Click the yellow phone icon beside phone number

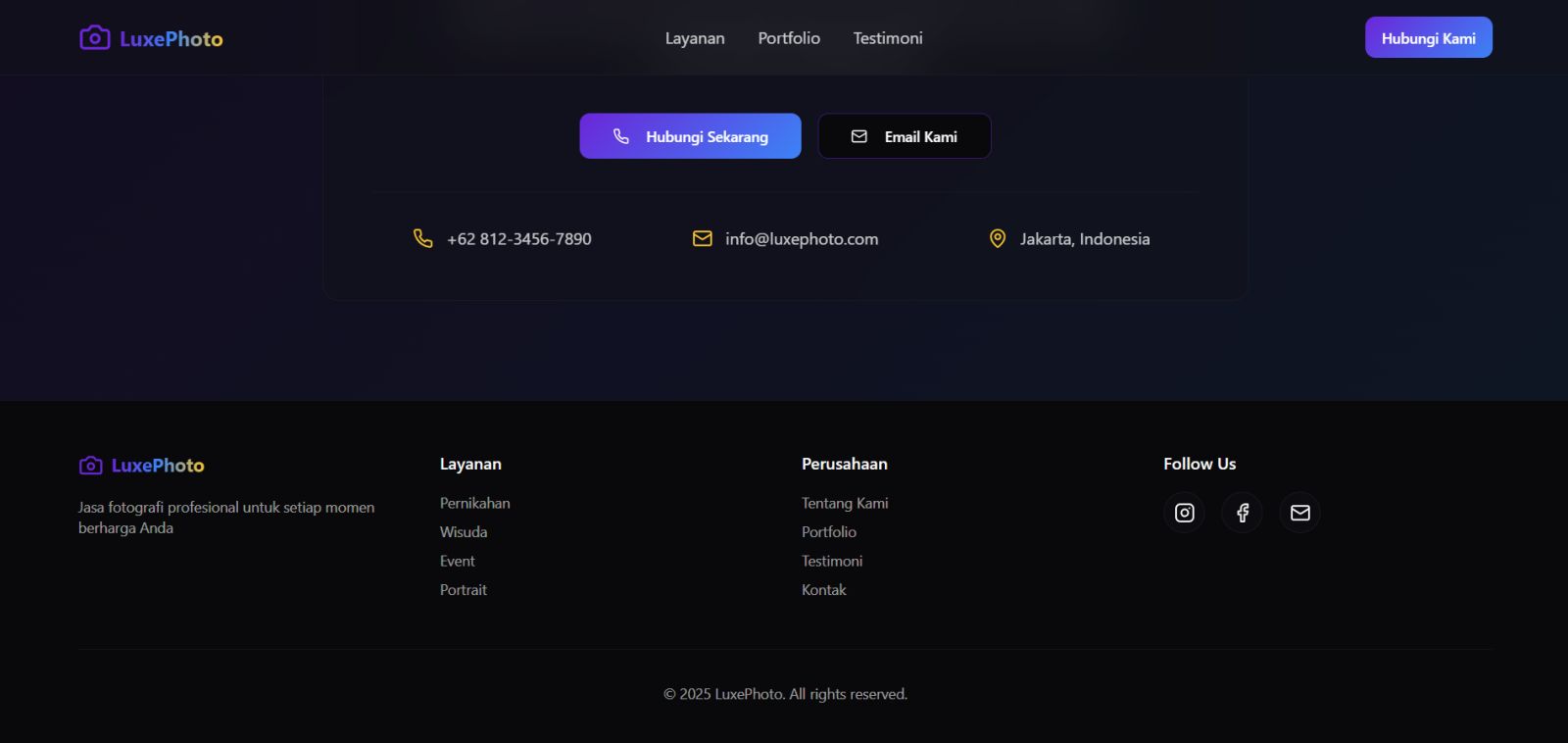pos(422,238)
